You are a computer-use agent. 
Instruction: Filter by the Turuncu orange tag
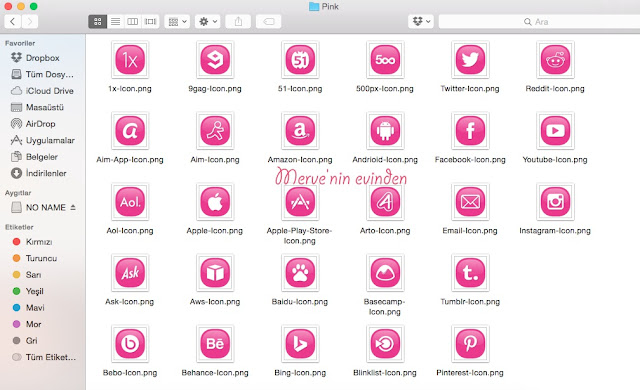pyautogui.click(x=43, y=258)
